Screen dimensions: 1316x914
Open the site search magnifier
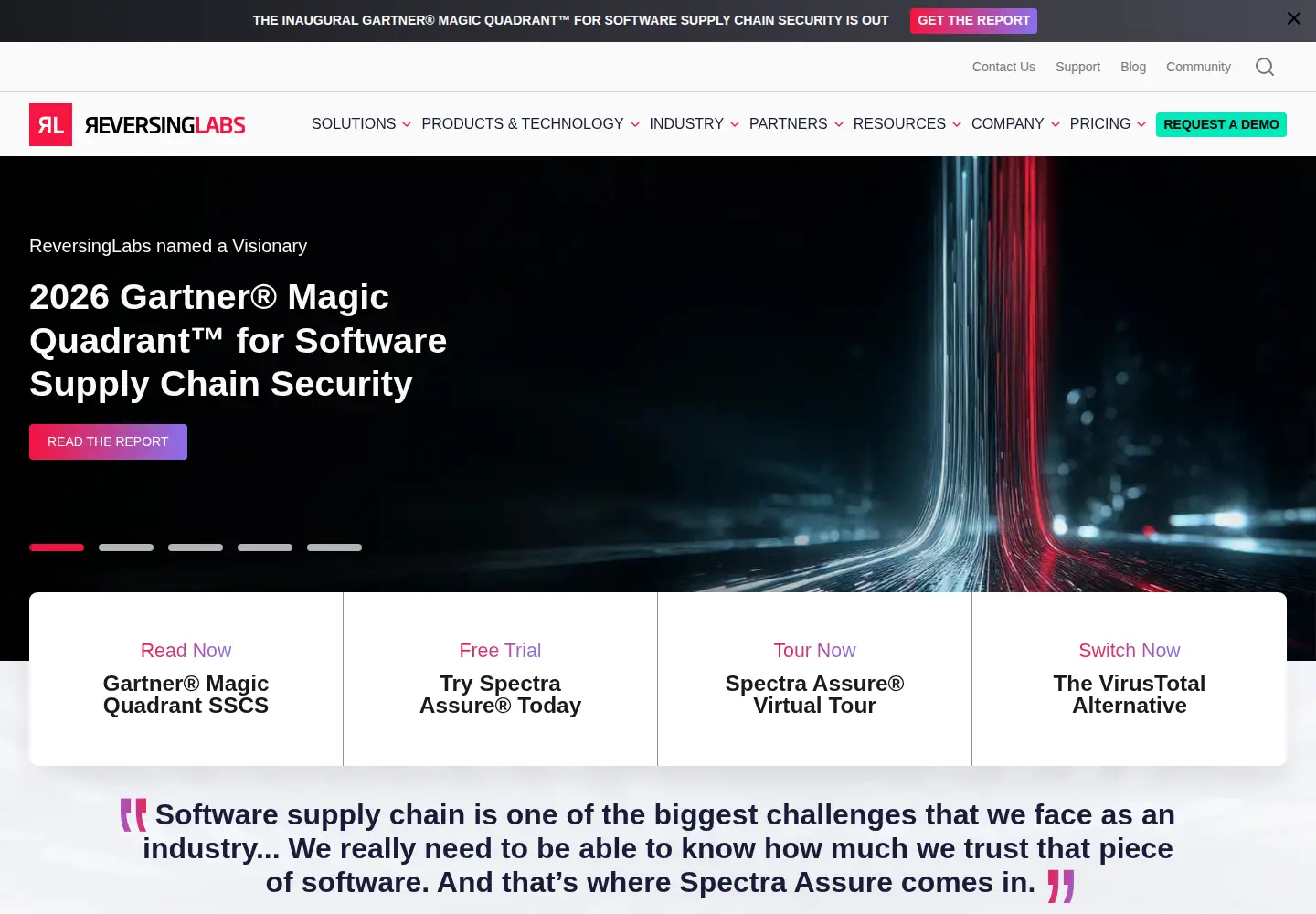click(1265, 67)
